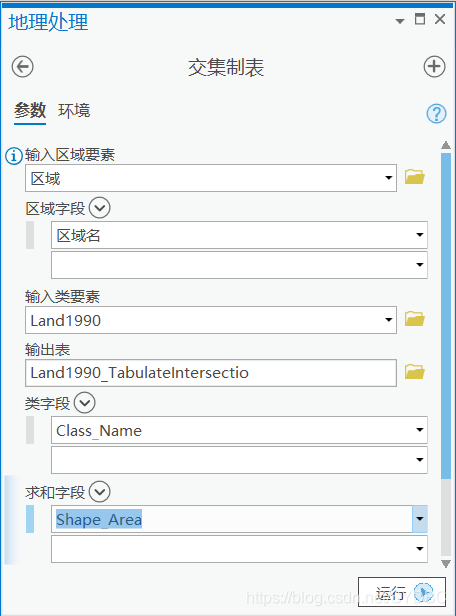Click the plus icon beside 交集制表

point(434,66)
